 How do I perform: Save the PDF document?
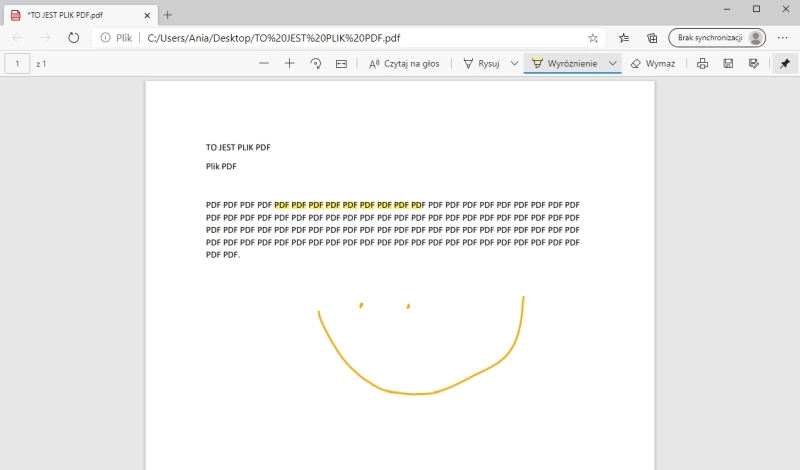(728, 63)
